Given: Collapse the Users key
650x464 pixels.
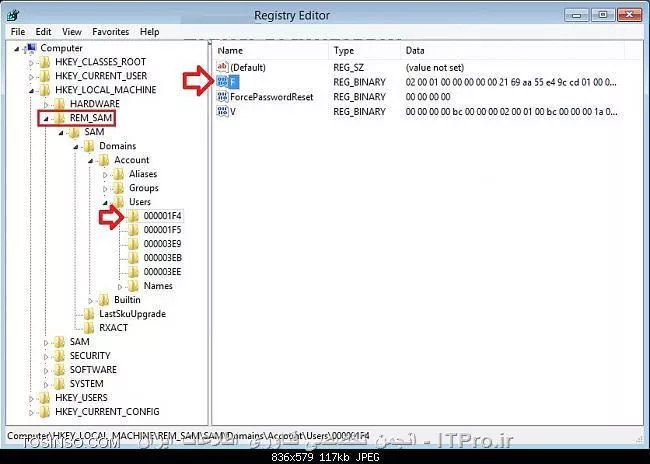Looking at the screenshot, I should click(105, 203).
